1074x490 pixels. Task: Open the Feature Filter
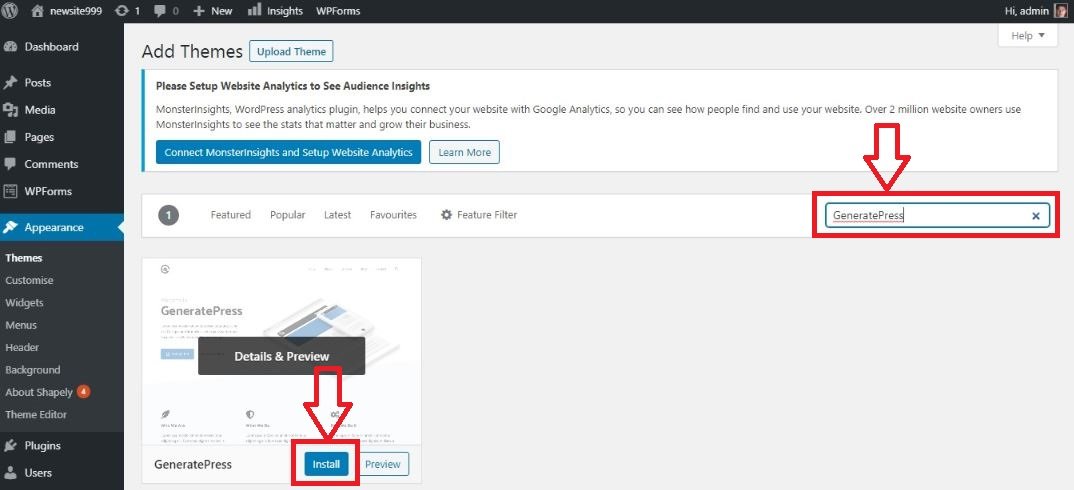[479, 215]
